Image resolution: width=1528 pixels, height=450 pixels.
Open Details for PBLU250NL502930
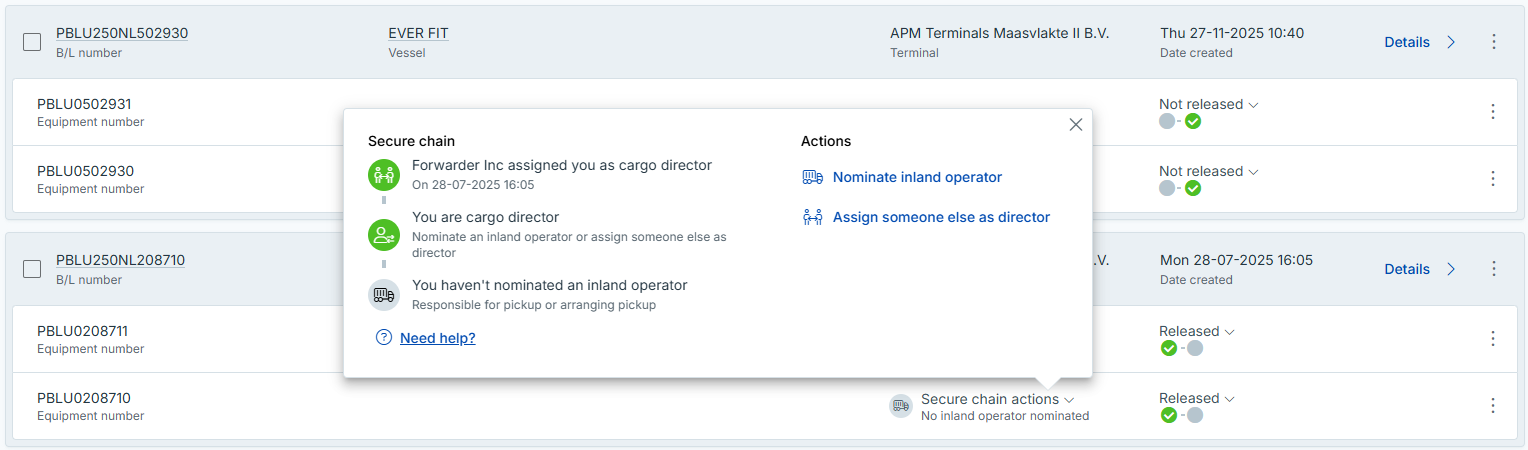click(x=1407, y=42)
